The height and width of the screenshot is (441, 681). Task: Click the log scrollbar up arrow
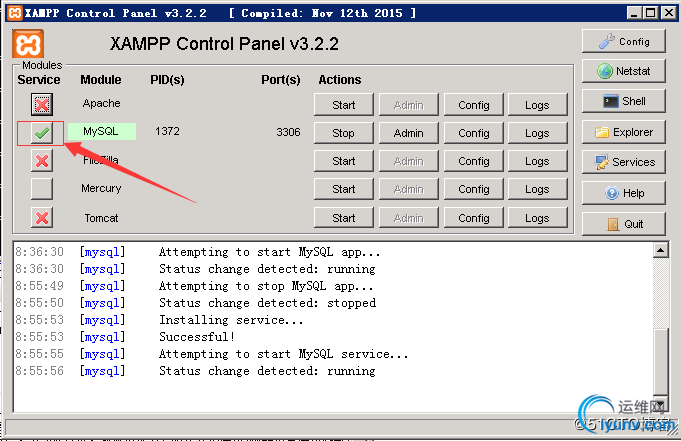coord(661,250)
